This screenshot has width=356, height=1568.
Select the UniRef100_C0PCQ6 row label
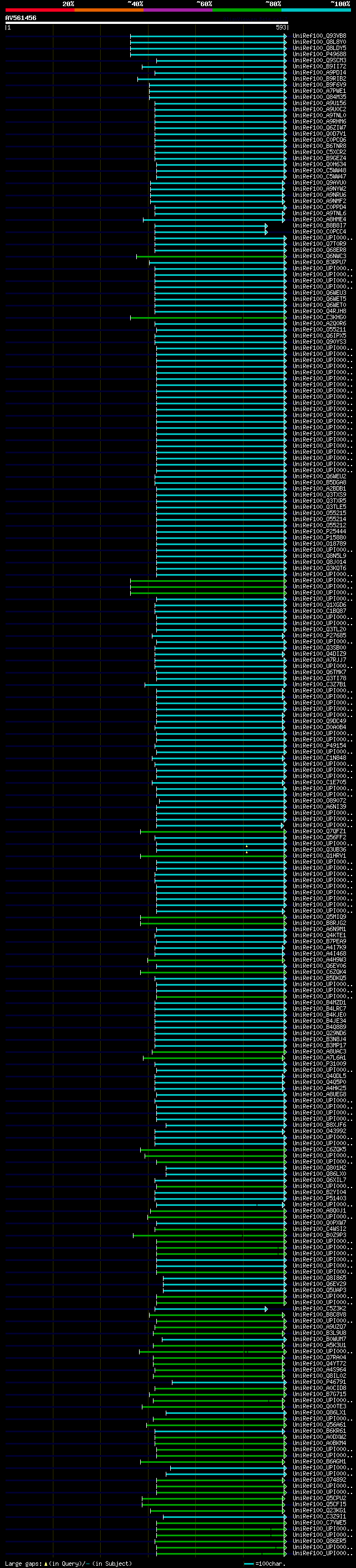319,140
